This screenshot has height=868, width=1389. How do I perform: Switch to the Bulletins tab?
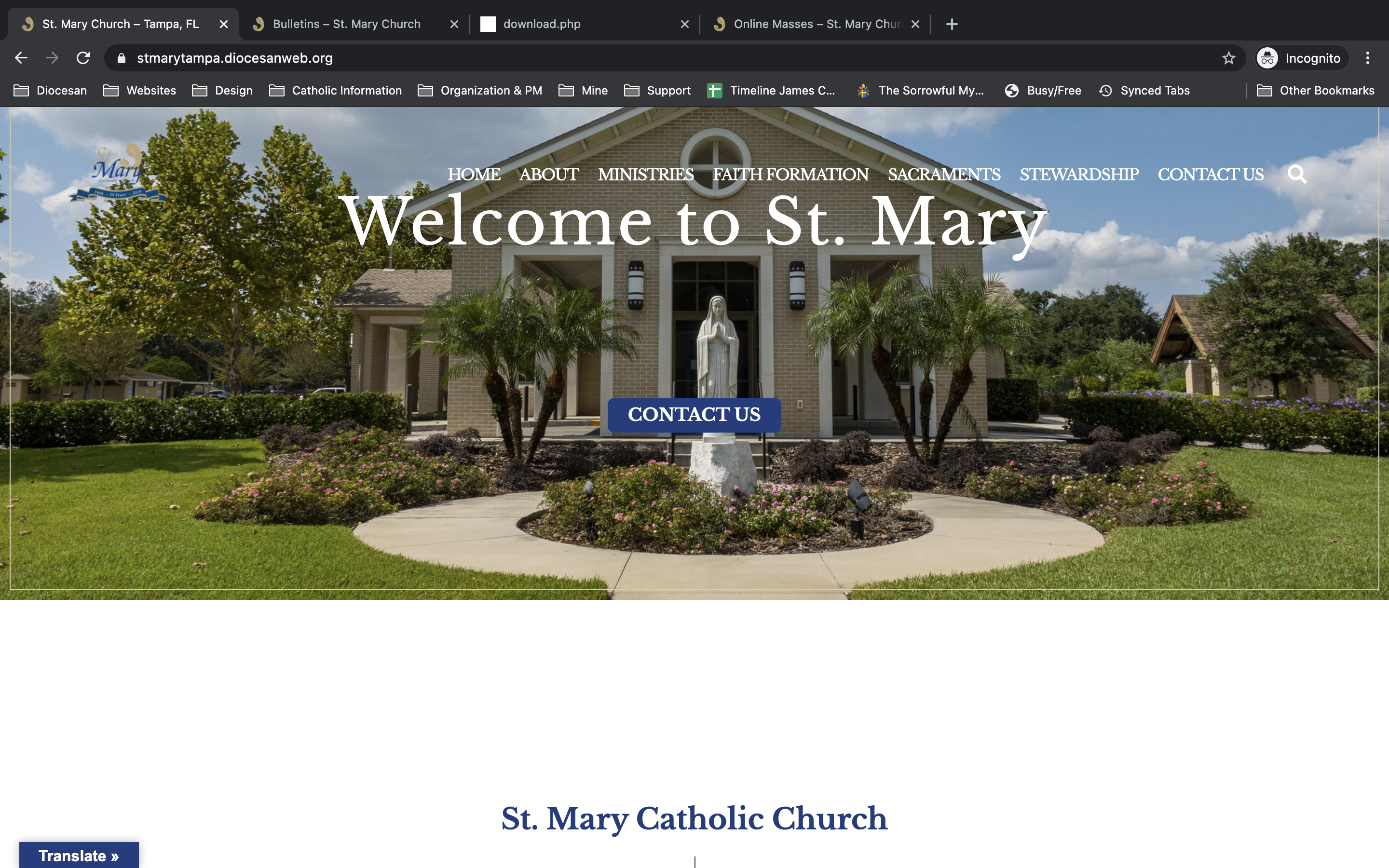tap(346, 24)
